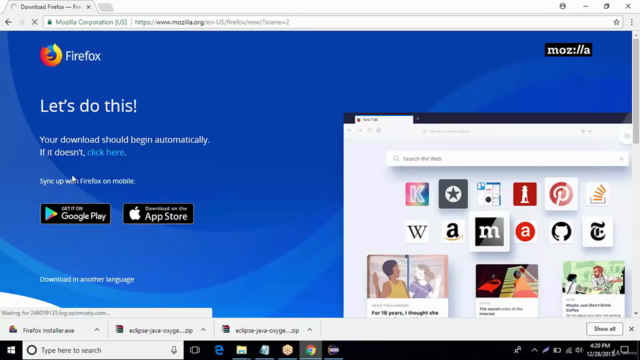
Task: Expand options for Firefox Installer.exe download
Action: [x=97, y=330]
